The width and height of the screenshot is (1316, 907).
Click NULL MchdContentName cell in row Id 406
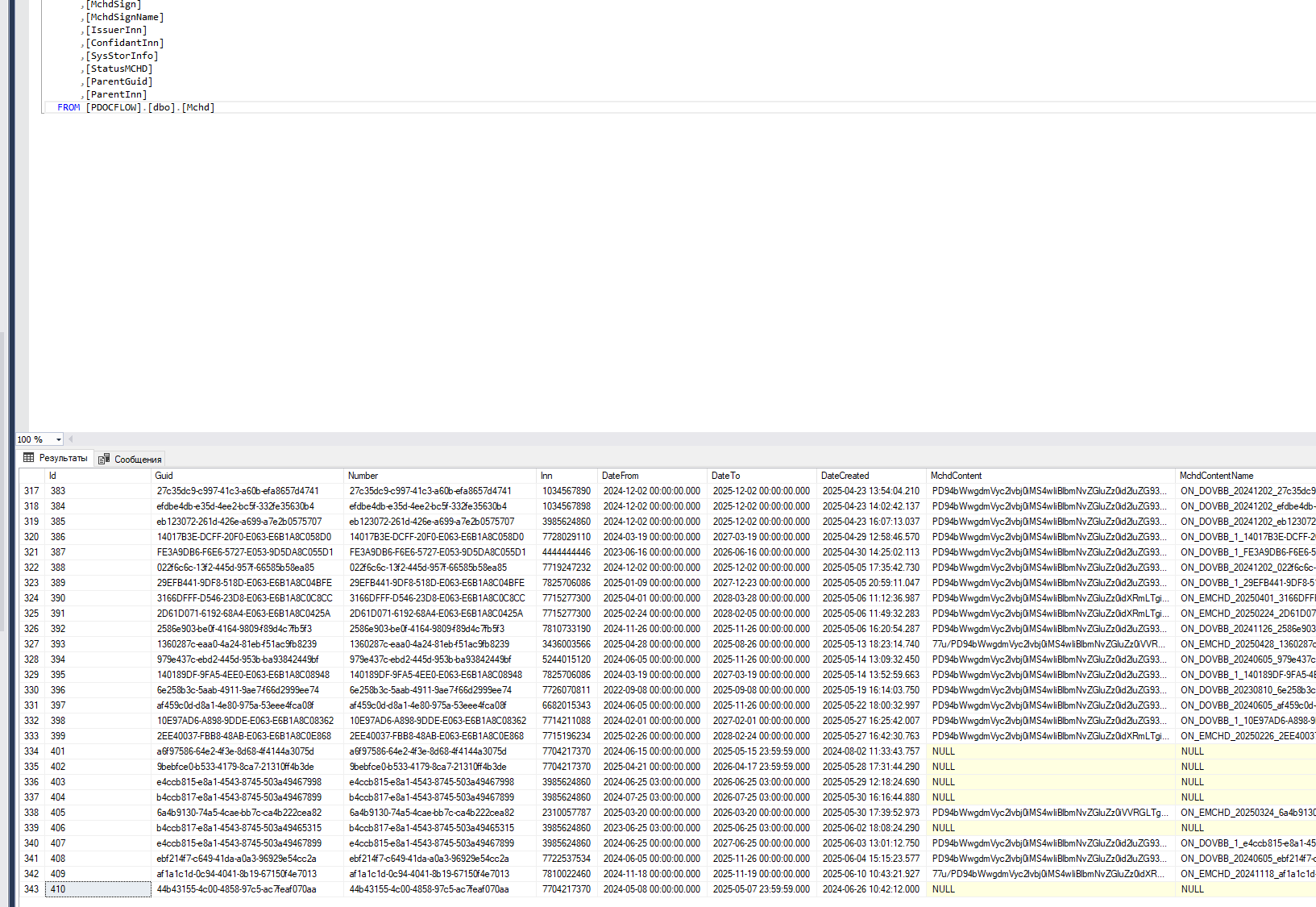(x=1247, y=828)
